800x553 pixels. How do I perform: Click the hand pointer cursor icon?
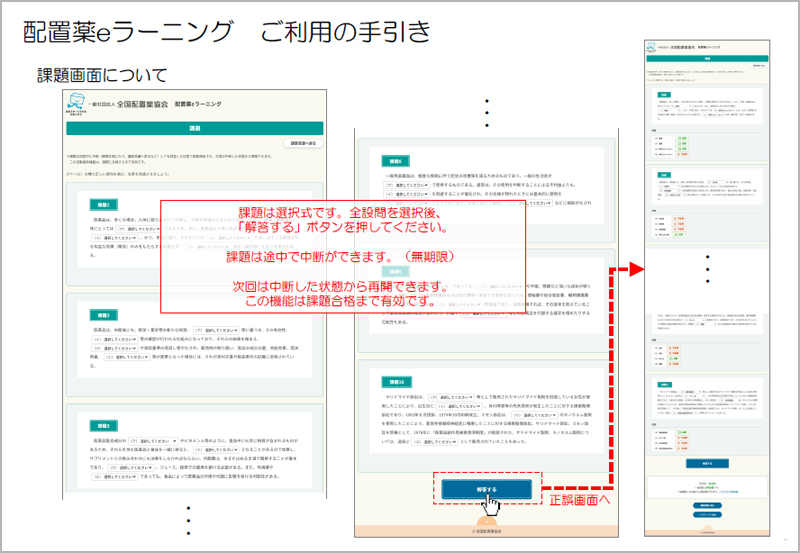point(489,505)
